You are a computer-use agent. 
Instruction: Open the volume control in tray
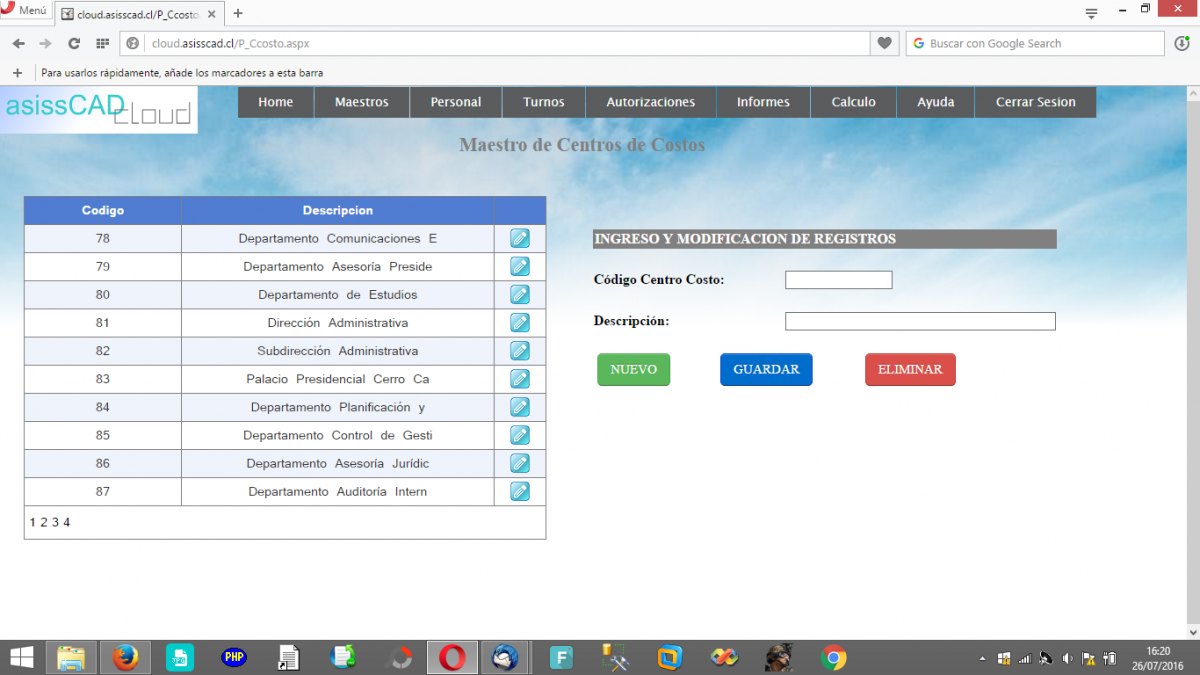[1067, 658]
